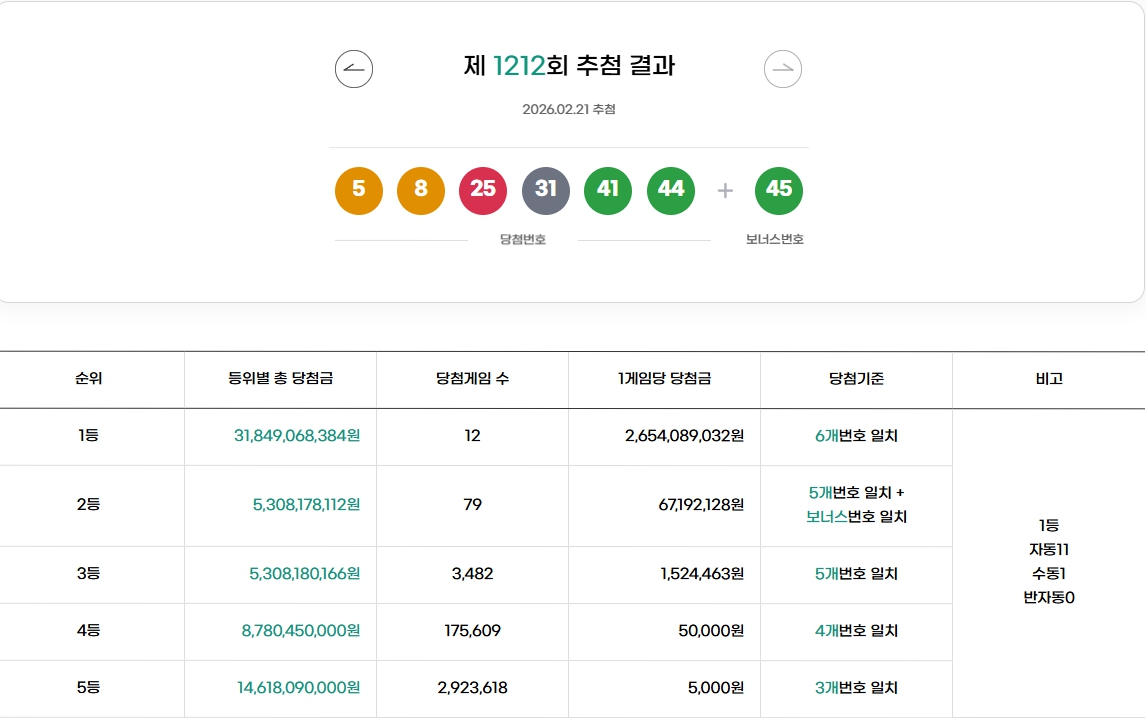Select the green ball numbered 44
1146x718 pixels.
point(670,190)
